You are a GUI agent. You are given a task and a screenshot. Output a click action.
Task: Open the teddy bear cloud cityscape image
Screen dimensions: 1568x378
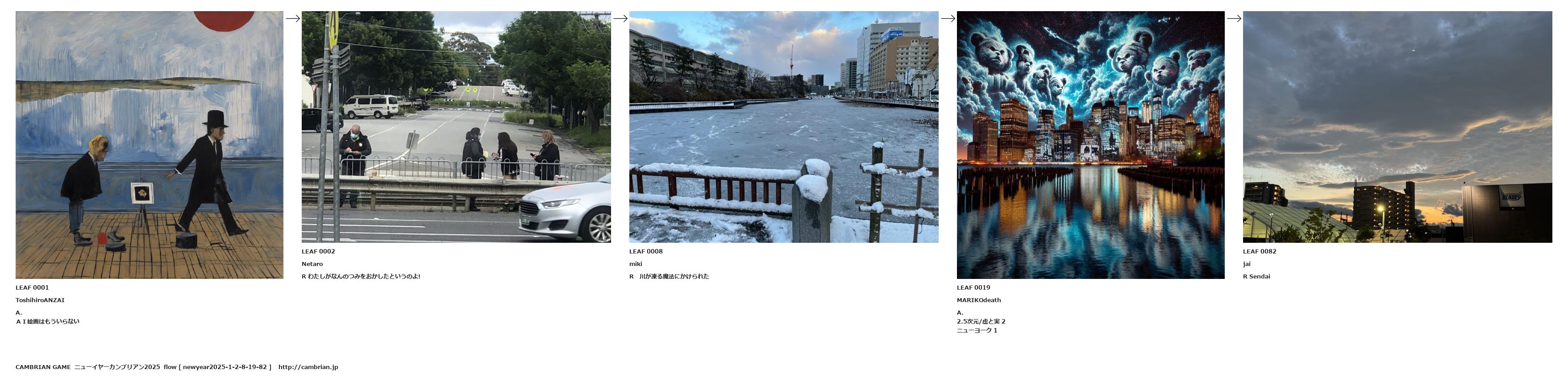coord(1090,145)
